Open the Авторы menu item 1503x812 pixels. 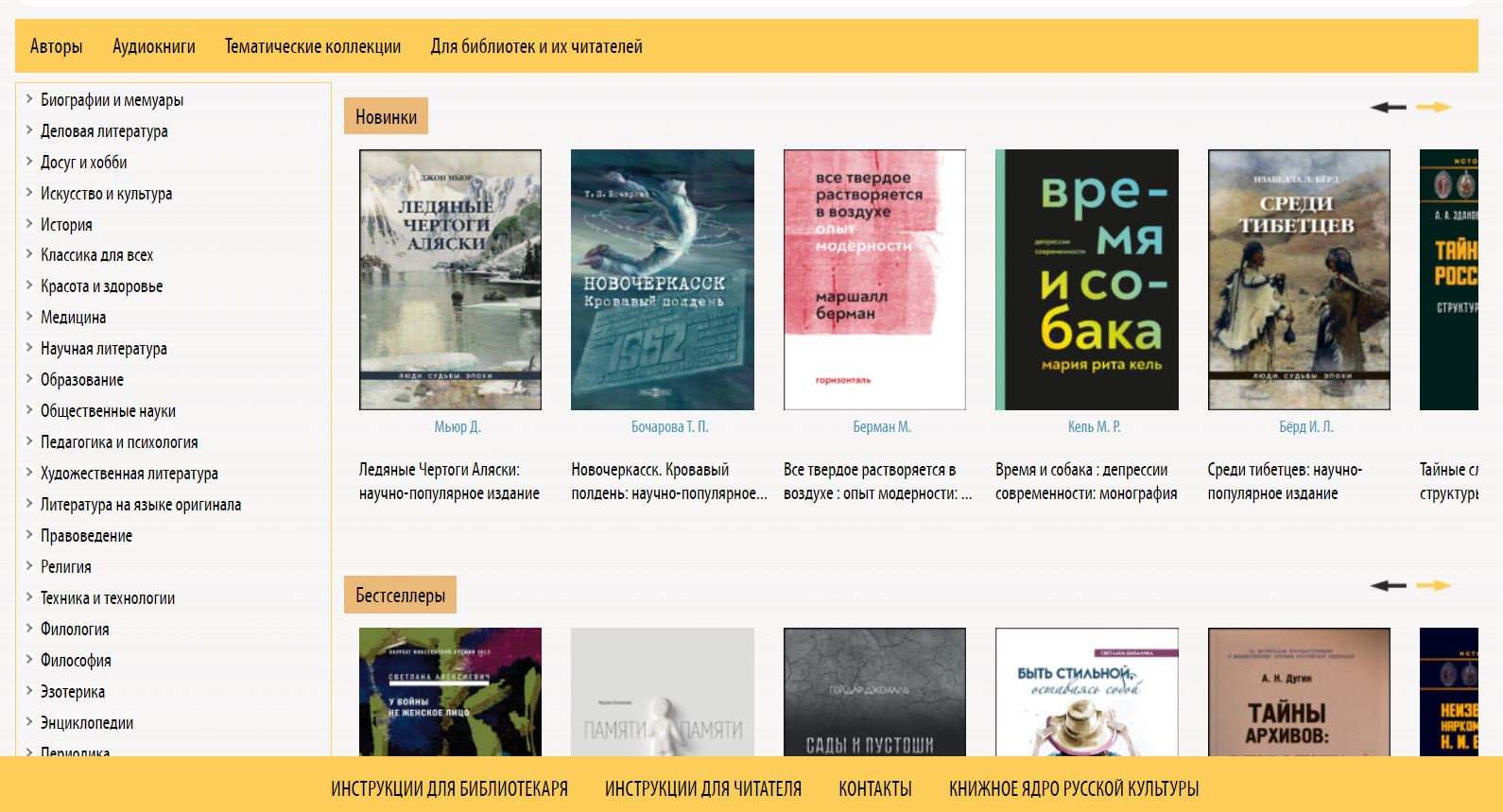pyautogui.click(x=56, y=46)
